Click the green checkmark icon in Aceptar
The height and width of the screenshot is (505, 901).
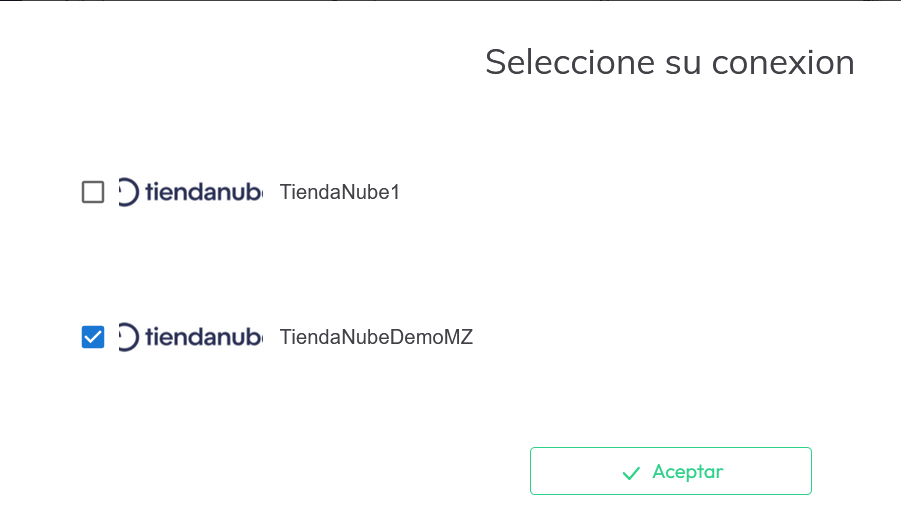tap(631, 473)
